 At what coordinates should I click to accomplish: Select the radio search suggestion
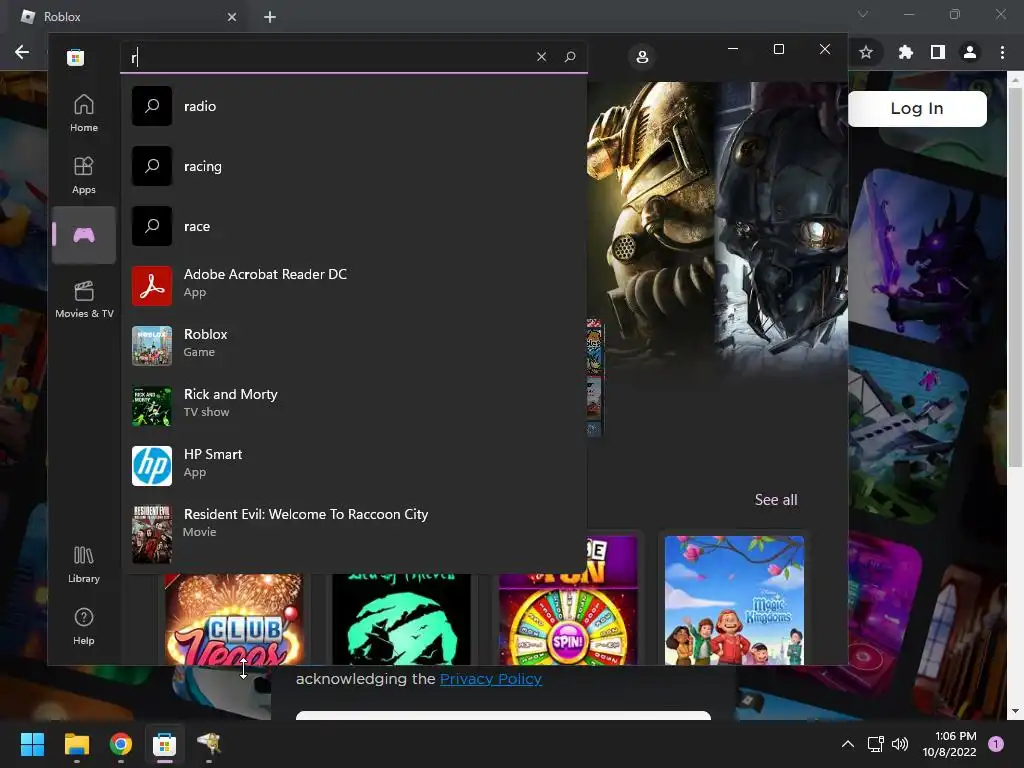[x=354, y=106]
